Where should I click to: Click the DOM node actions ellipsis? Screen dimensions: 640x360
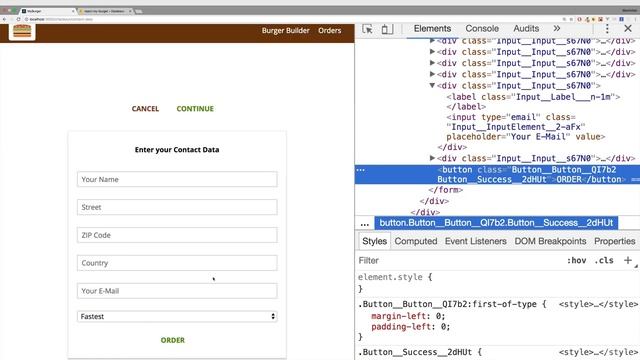pyautogui.click(x=361, y=169)
